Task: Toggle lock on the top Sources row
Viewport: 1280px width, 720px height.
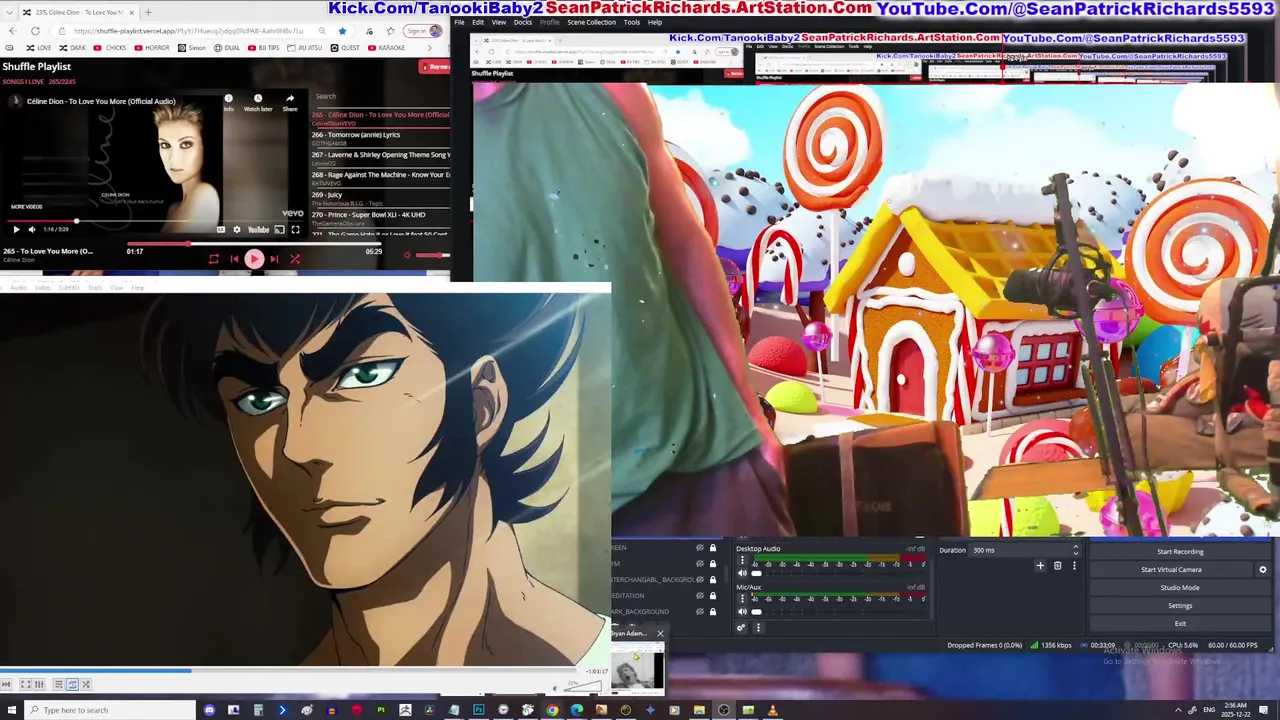Action: click(x=713, y=548)
